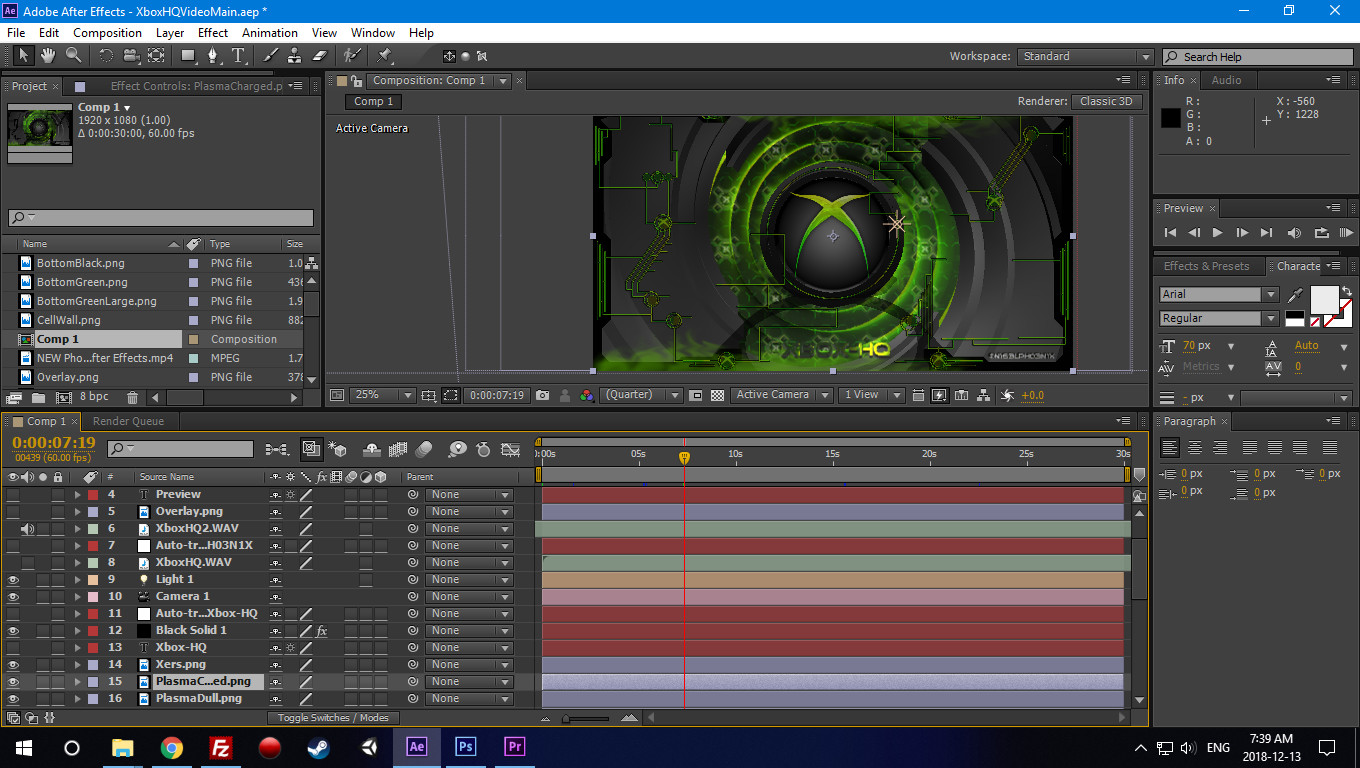Click the Draft 3D icon in timeline
Image resolution: width=1360 pixels, height=768 pixels.
(337, 449)
